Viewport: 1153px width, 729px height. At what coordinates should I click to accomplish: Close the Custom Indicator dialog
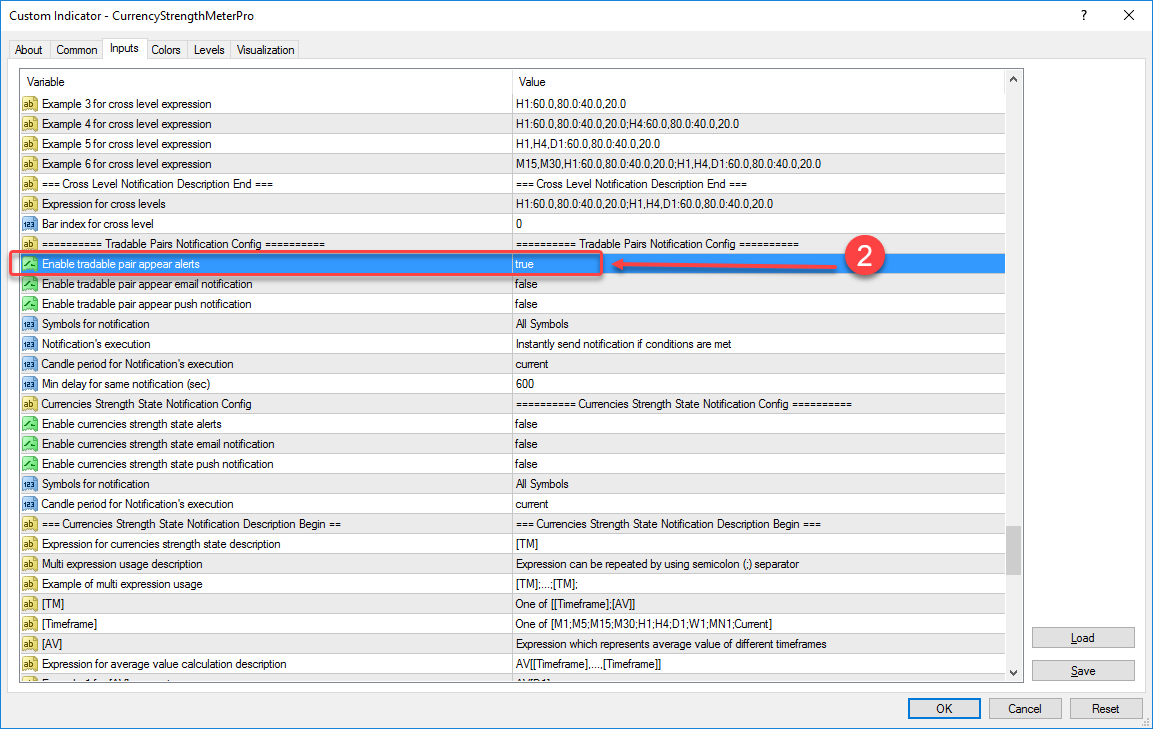1129,15
